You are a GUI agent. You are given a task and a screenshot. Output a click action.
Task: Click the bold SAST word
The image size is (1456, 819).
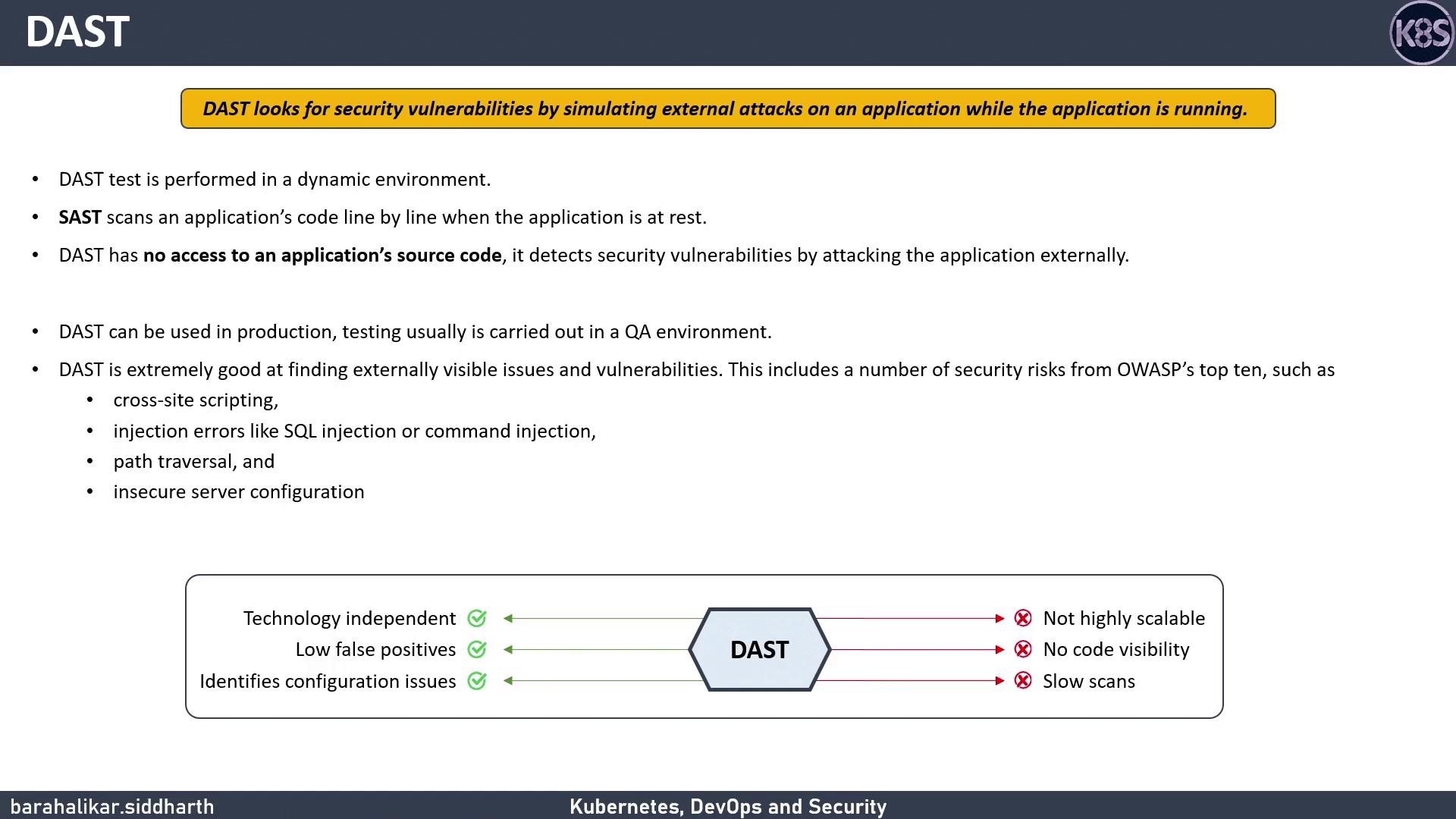(80, 218)
